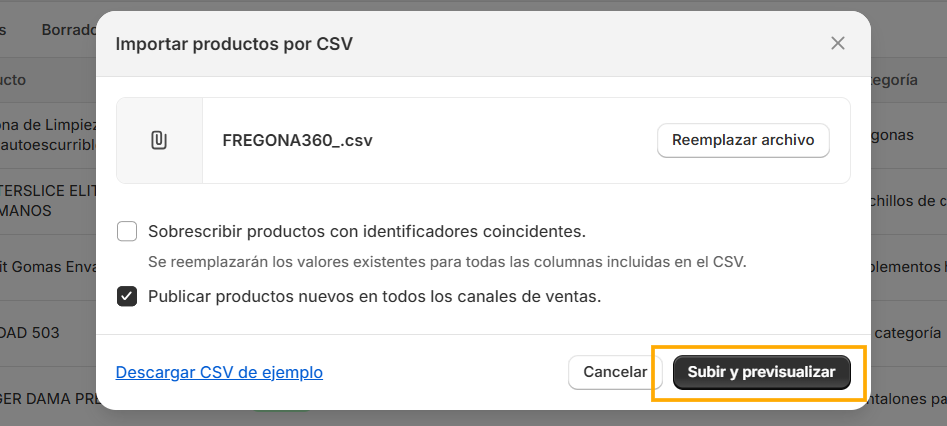The width and height of the screenshot is (947, 426).
Task: Switch to the Borrador tab behind dialog
Action: point(69,30)
